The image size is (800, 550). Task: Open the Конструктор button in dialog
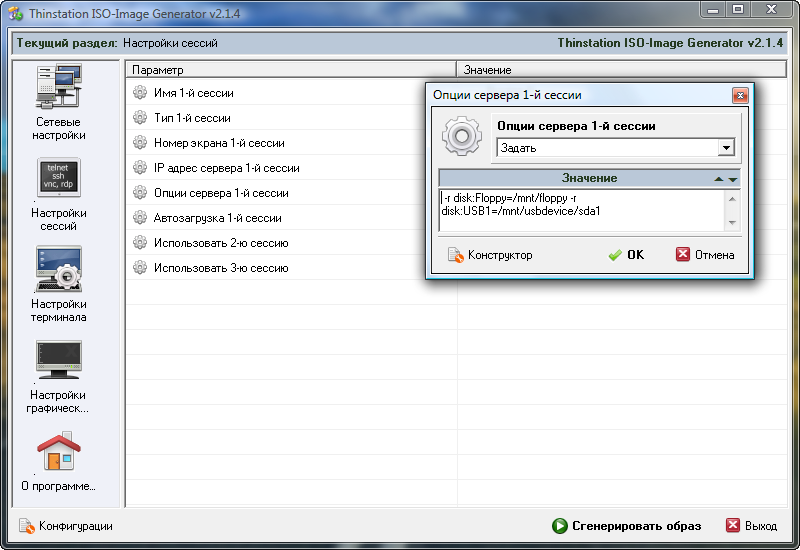(490, 255)
